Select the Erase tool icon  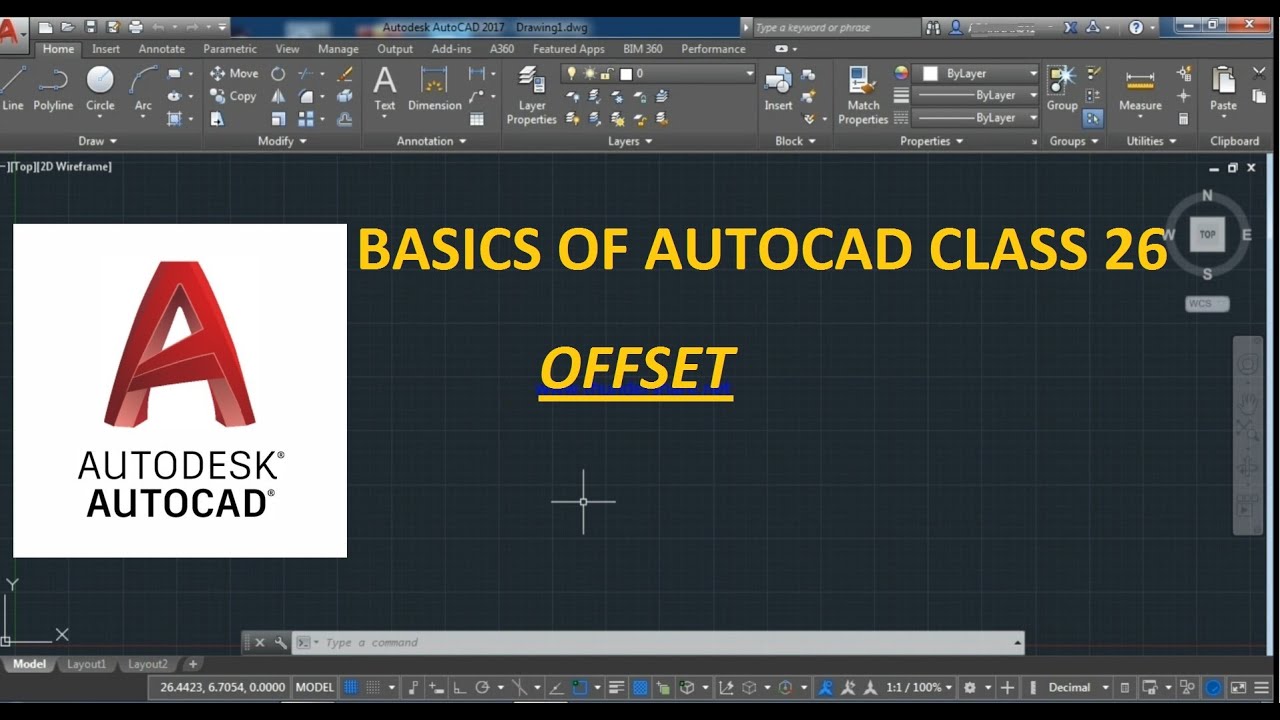tap(345, 73)
